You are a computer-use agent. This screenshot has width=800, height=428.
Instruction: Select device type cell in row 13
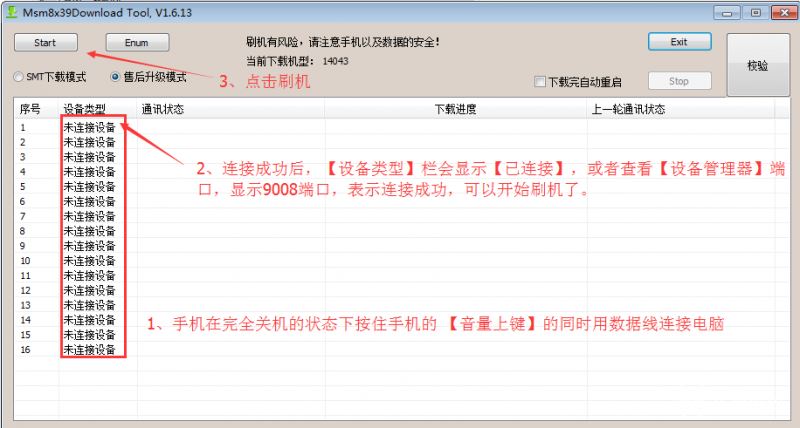(90, 305)
